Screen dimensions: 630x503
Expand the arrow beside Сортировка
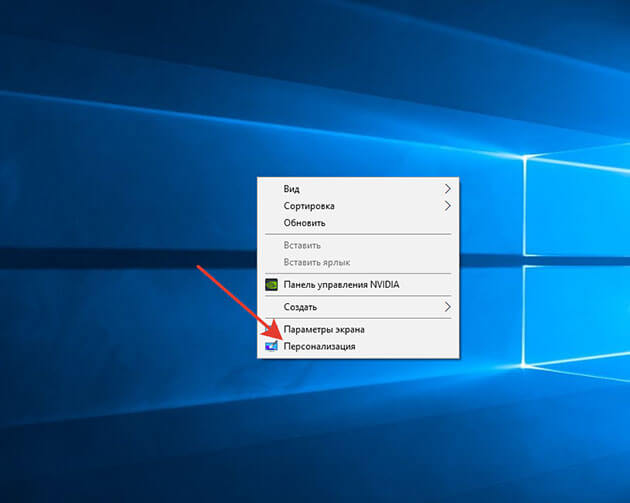click(x=448, y=206)
